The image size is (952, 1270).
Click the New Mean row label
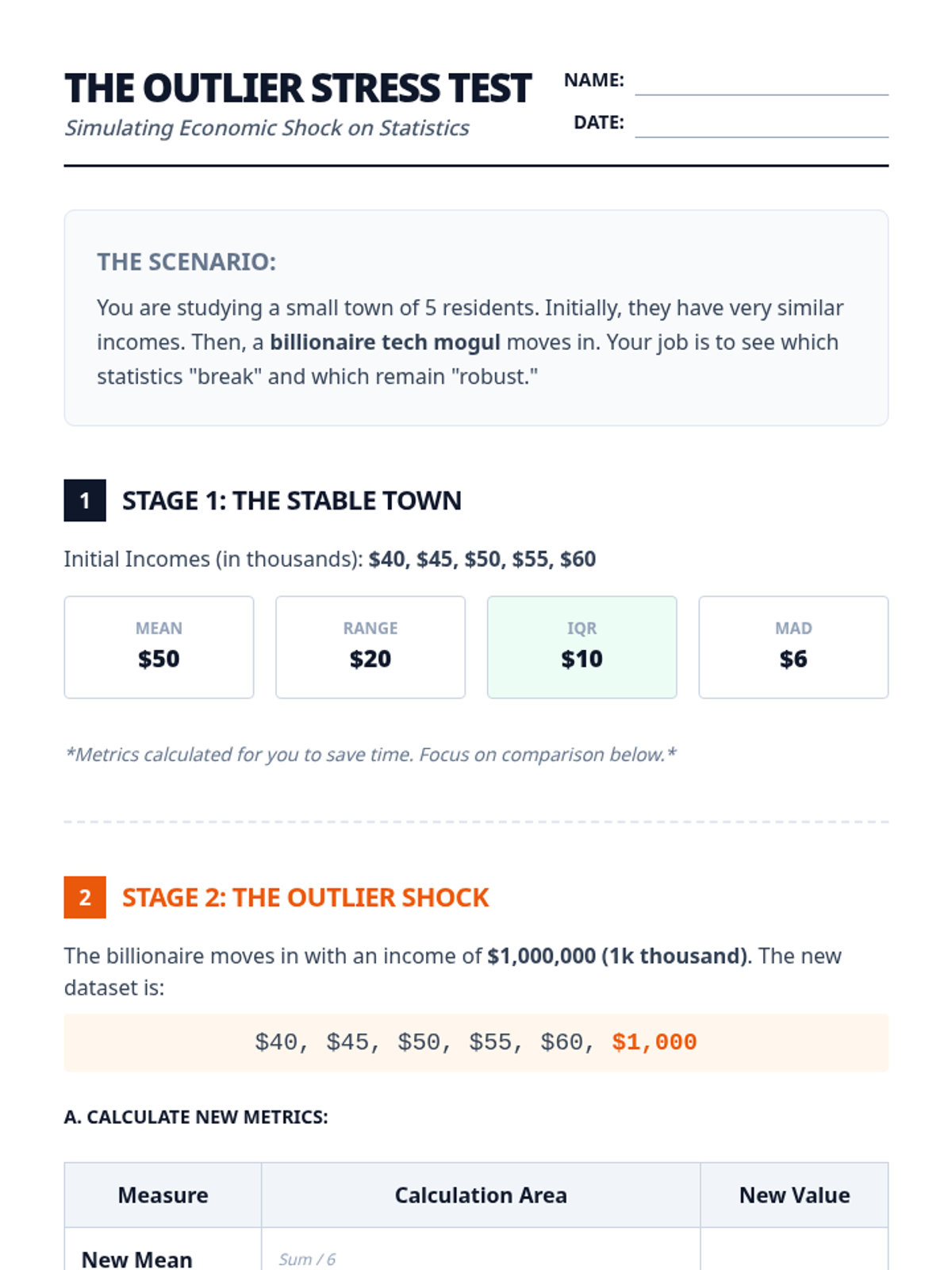137,1259
